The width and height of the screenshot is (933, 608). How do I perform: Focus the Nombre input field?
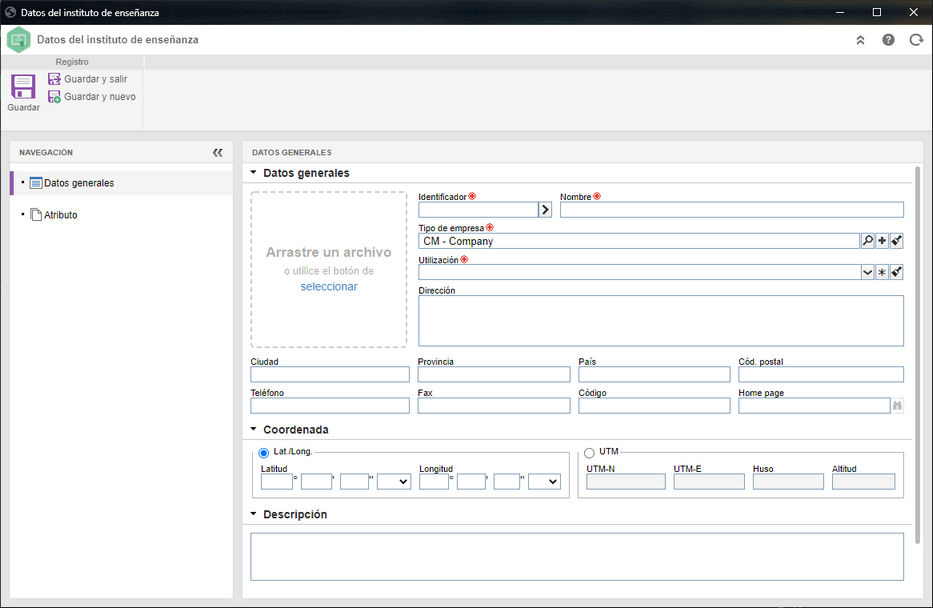point(731,209)
